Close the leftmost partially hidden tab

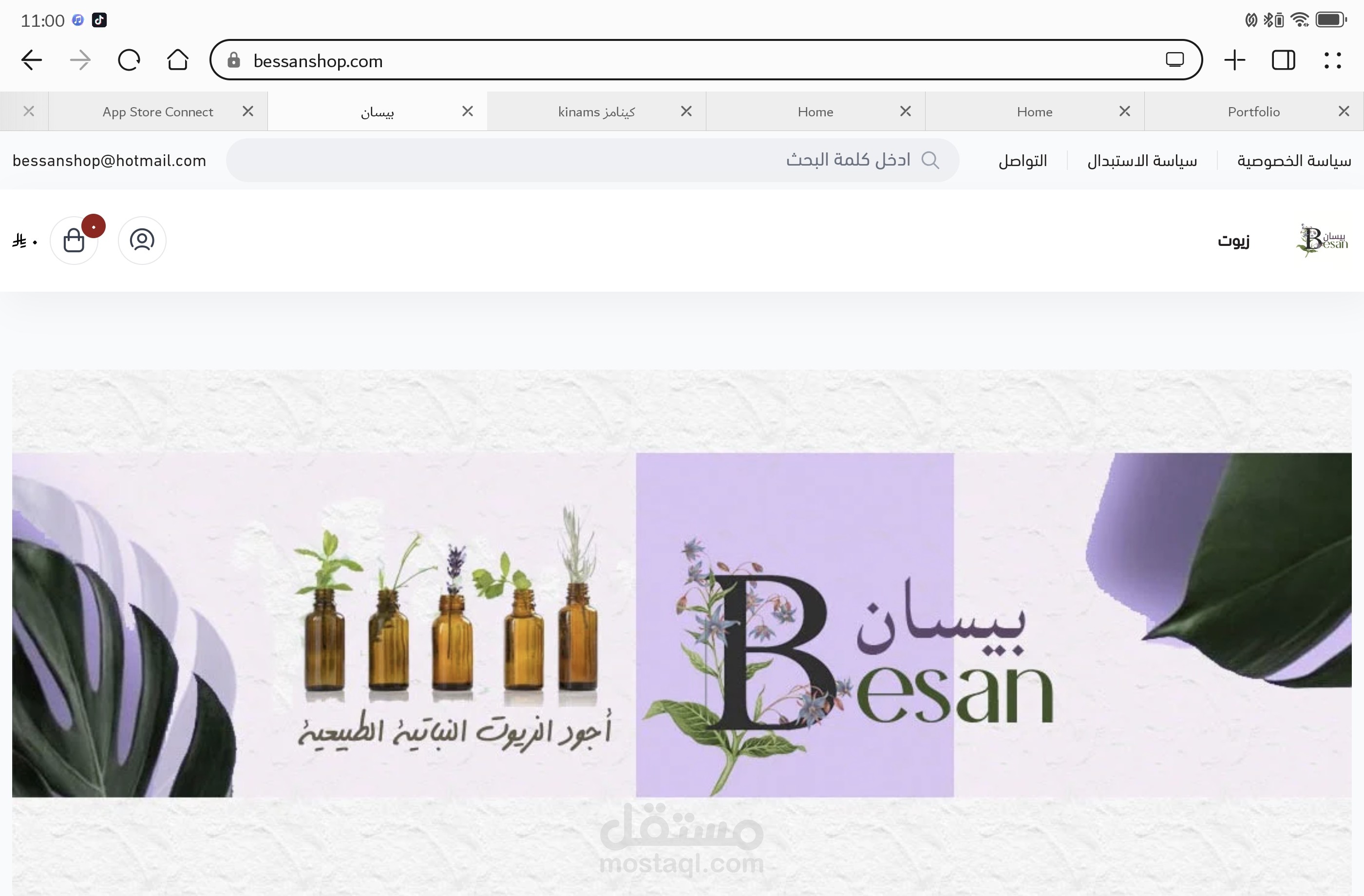(29, 111)
